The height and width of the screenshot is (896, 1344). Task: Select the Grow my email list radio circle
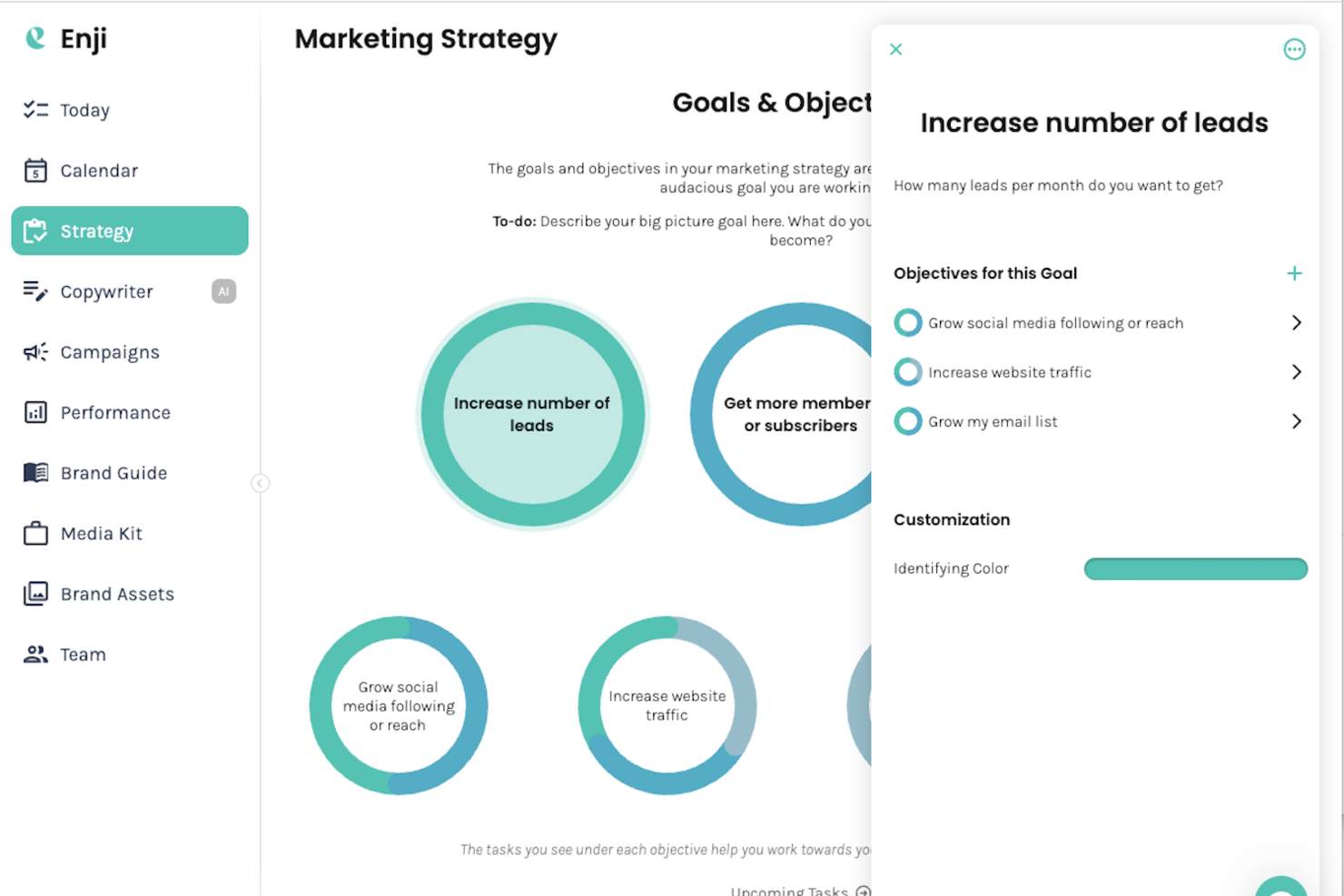coord(907,420)
